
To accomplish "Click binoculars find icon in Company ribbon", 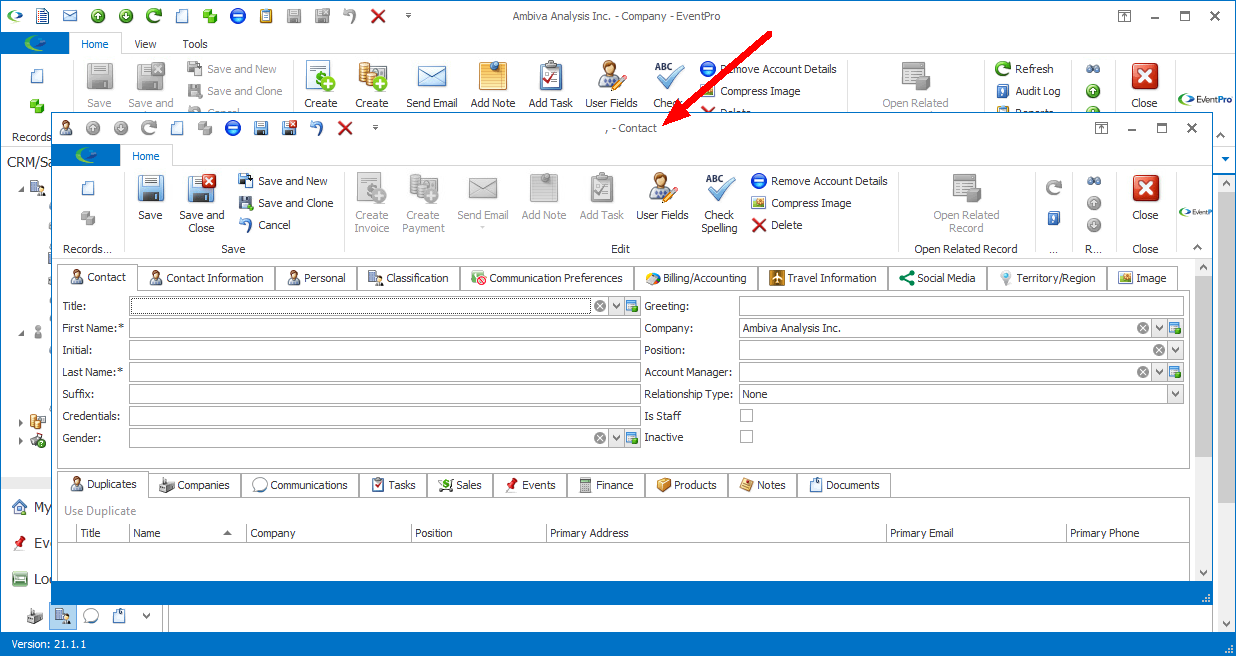I will tap(1094, 69).
